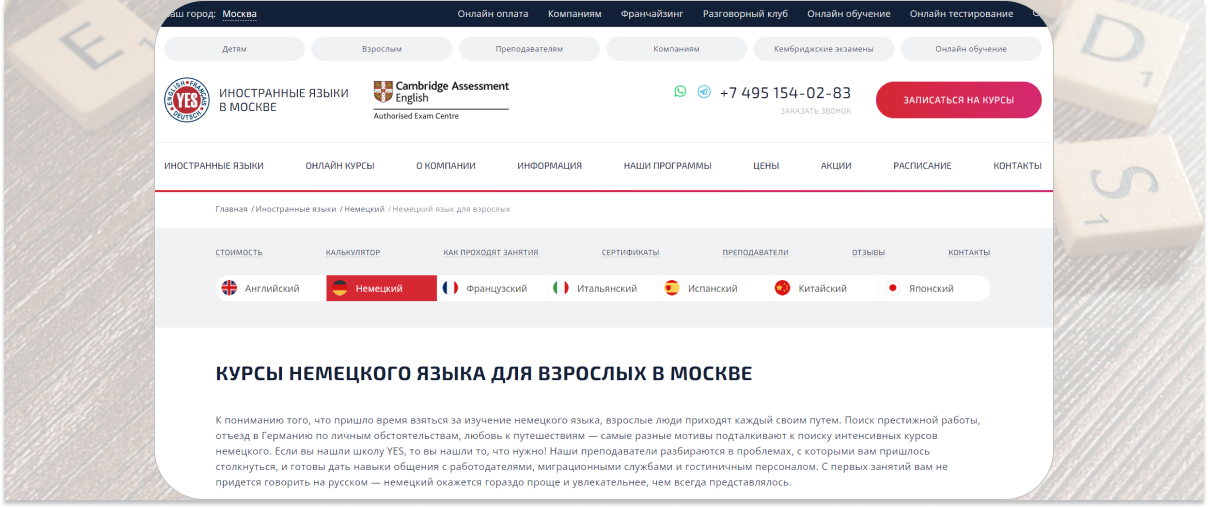The image size is (1208, 508).
Task: Go to Главная in the breadcrumbs
Action: 231,209
